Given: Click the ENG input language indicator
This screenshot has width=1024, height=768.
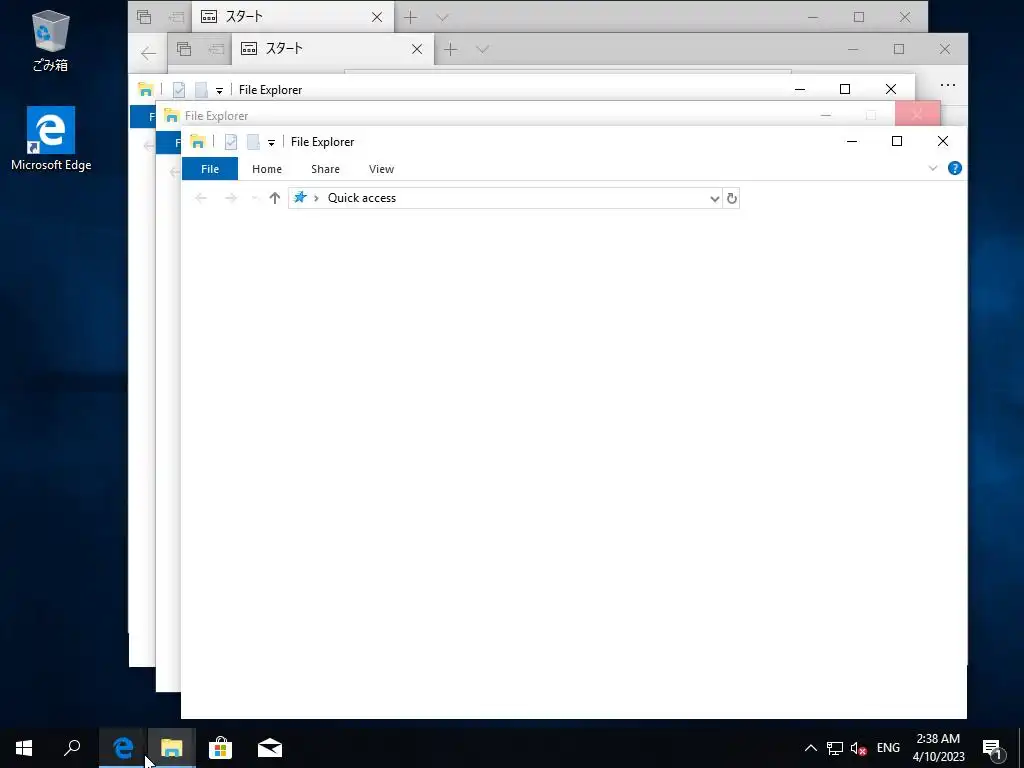Looking at the screenshot, I should coord(888,748).
